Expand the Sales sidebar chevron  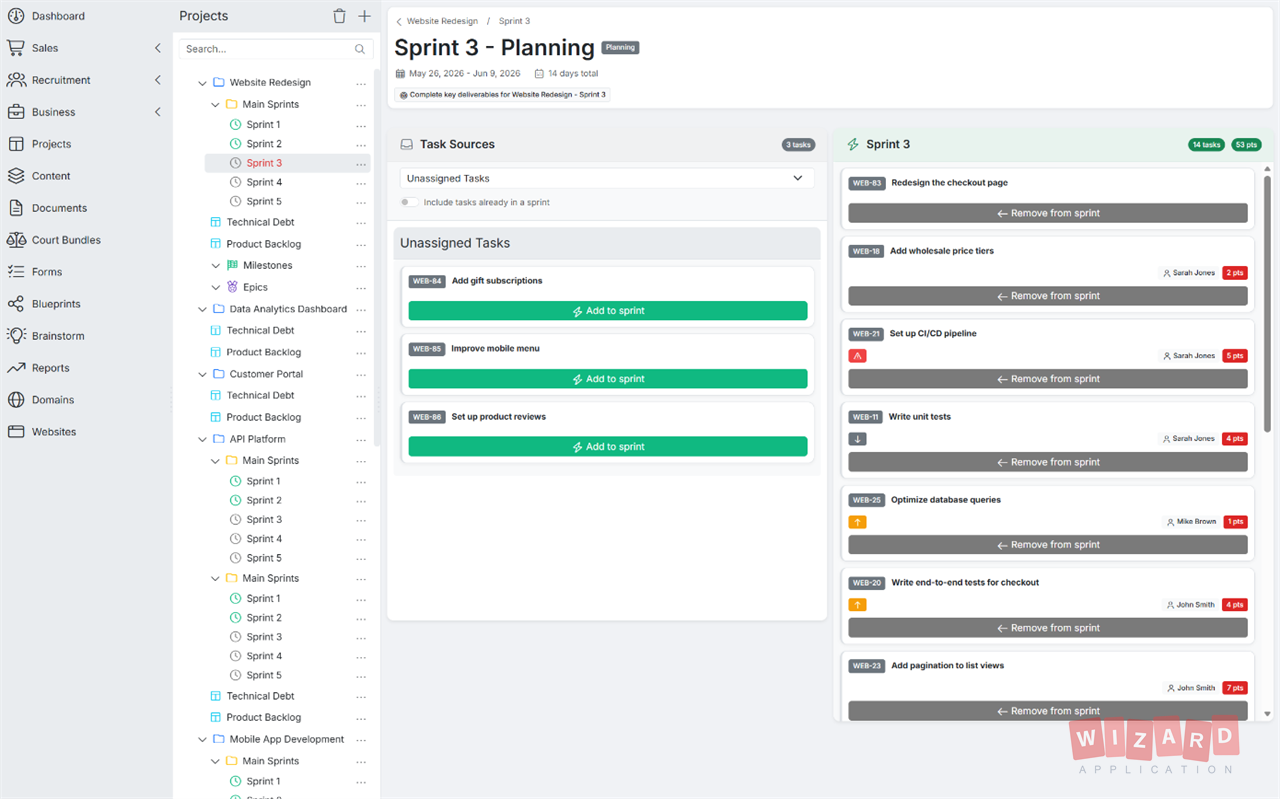(158, 48)
